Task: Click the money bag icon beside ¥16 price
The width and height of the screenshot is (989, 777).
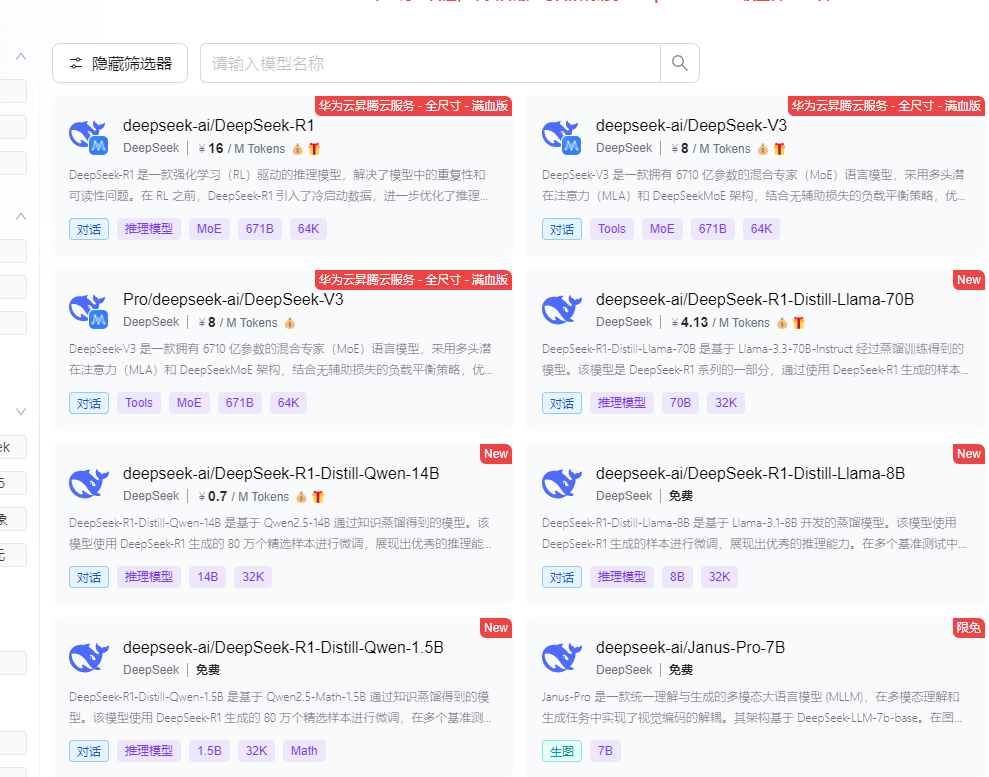Action: point(298,149)
